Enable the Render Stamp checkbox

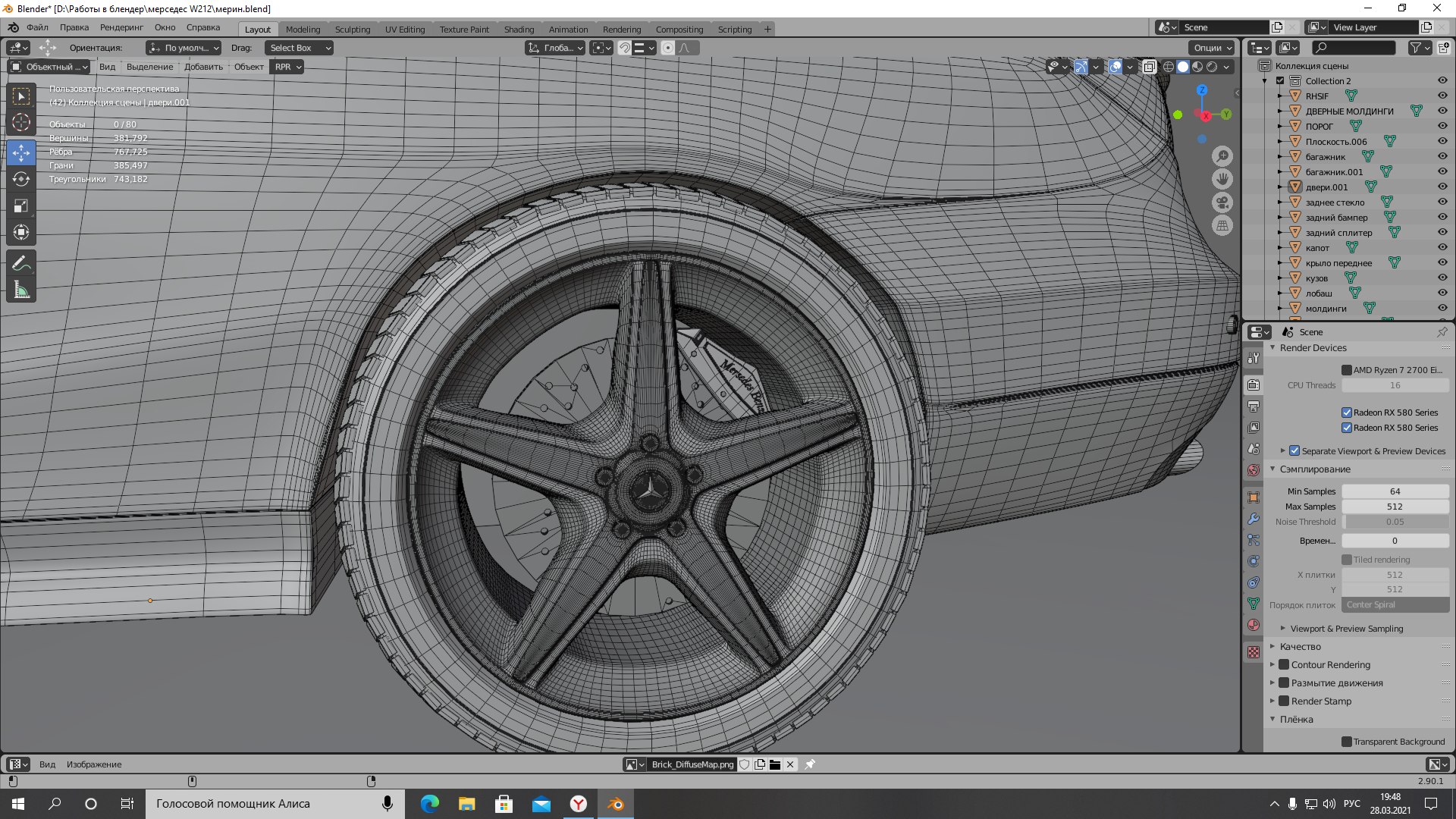[1284, 701]
